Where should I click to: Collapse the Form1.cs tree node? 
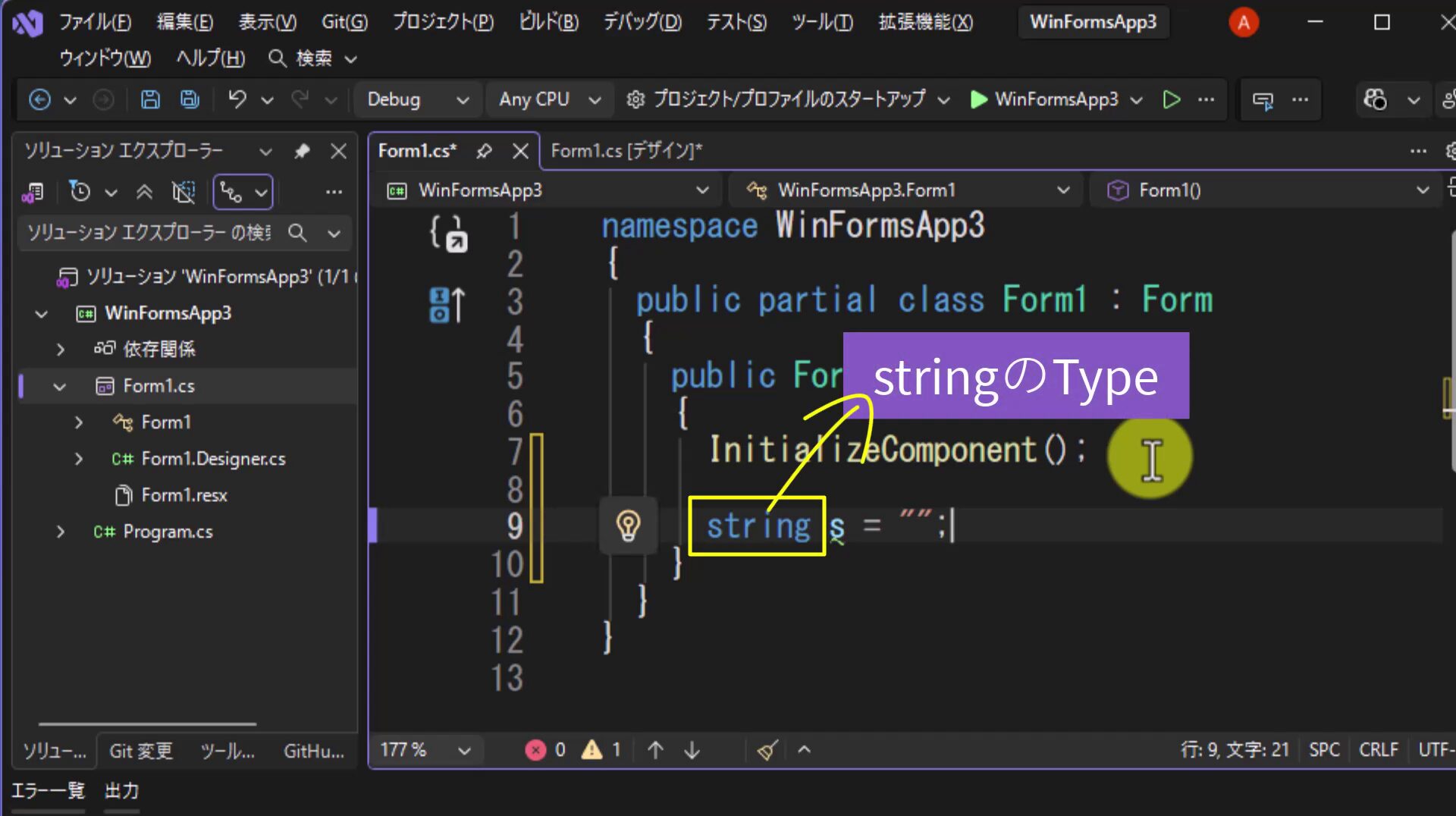click(x=60, y=387)
